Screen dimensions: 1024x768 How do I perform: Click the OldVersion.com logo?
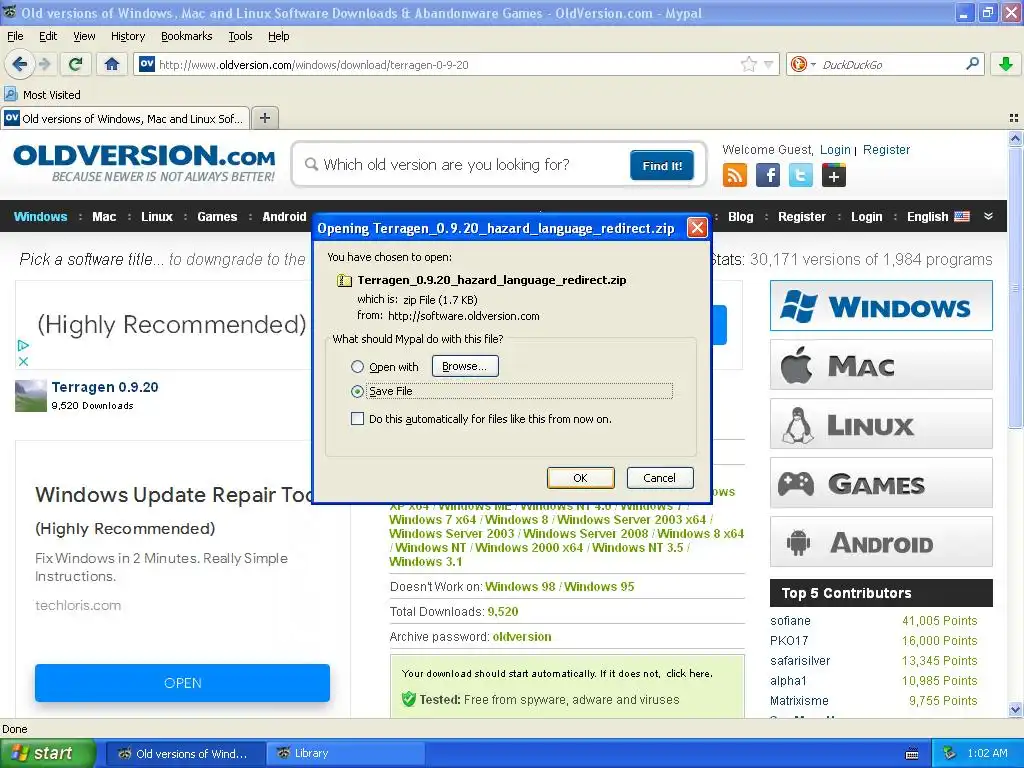click(144, 163)
